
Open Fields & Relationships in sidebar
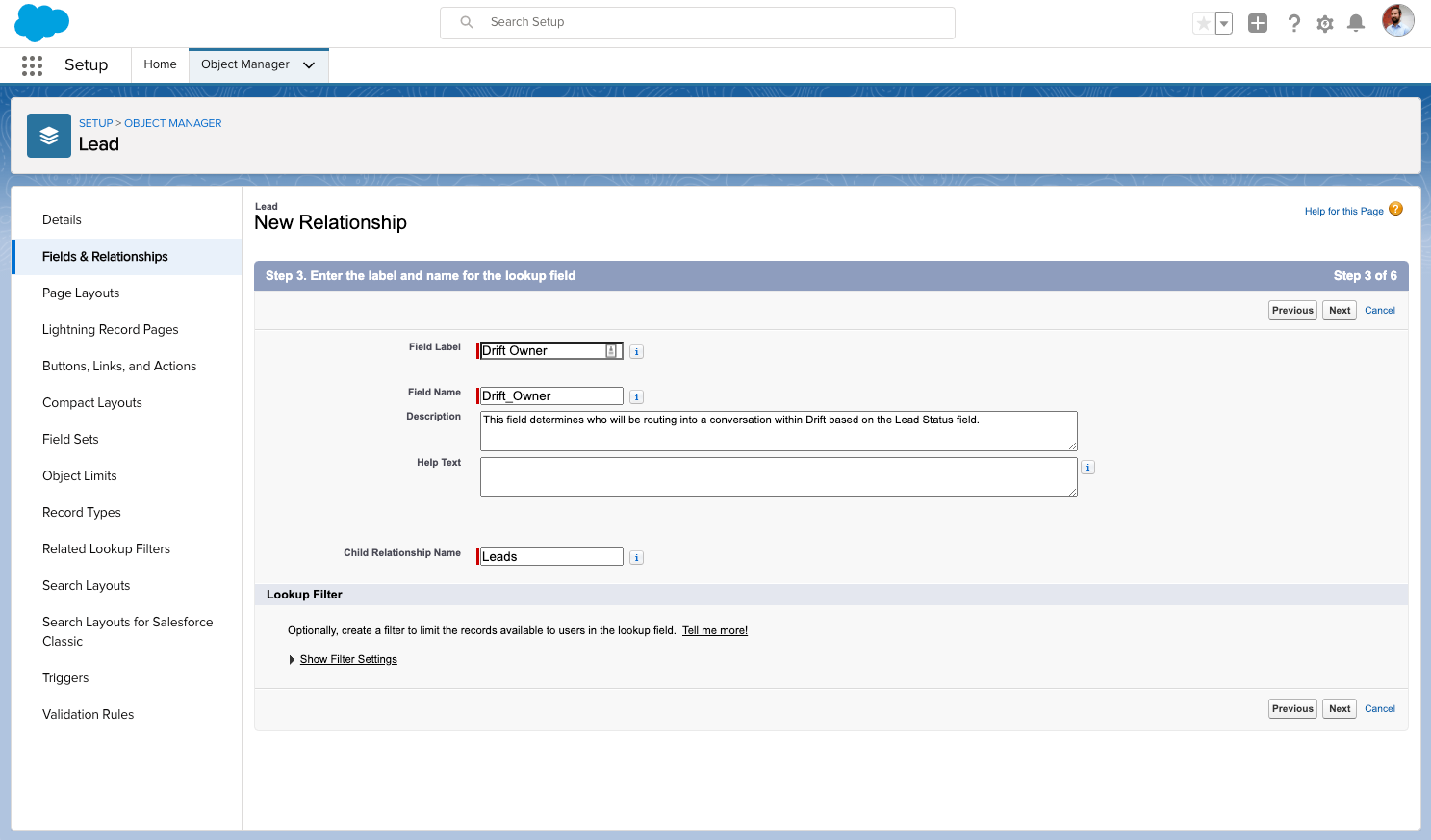click(x=126, y=257)
